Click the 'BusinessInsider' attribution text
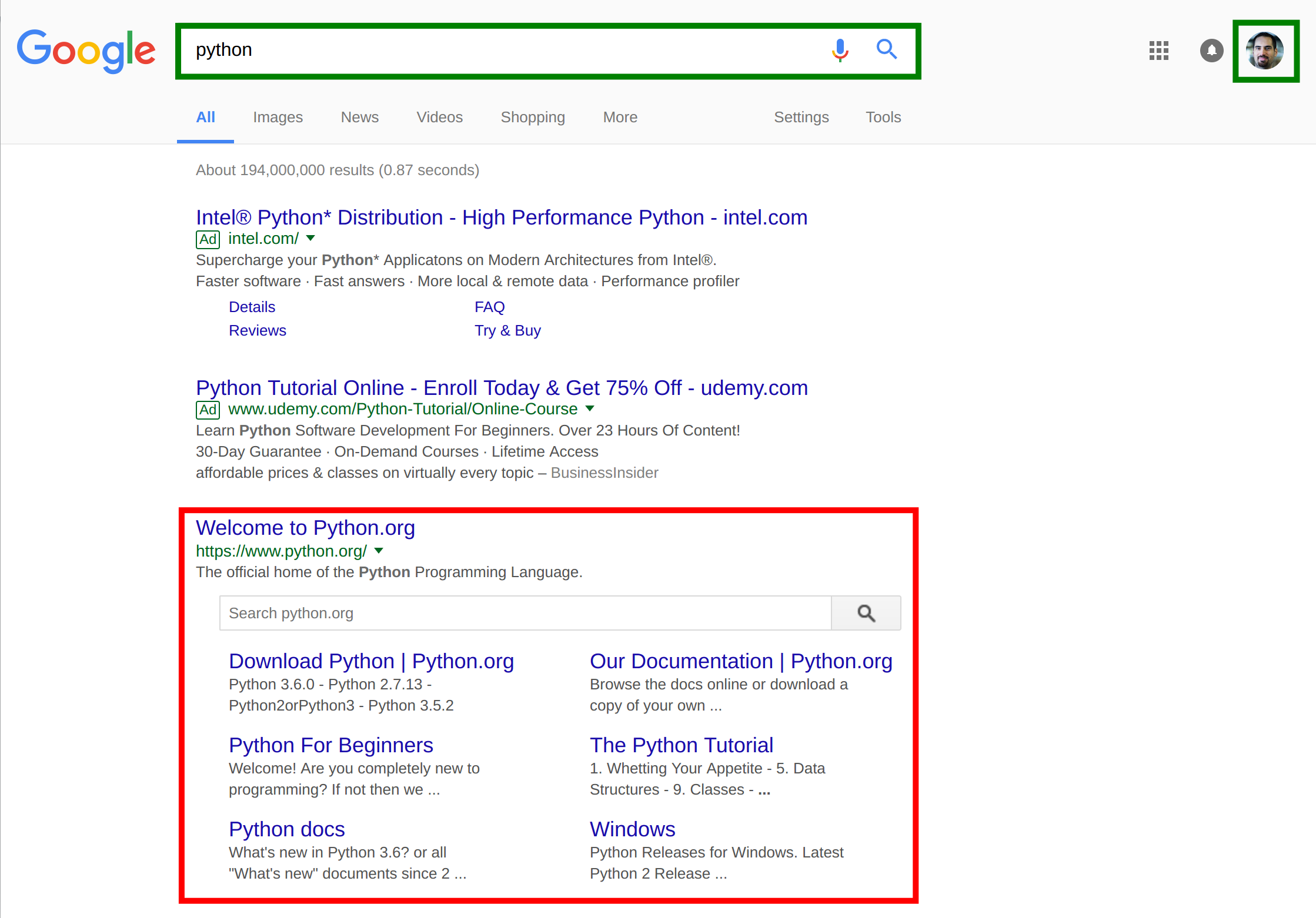Screen dimensions: 1316x918 (604, 473)
